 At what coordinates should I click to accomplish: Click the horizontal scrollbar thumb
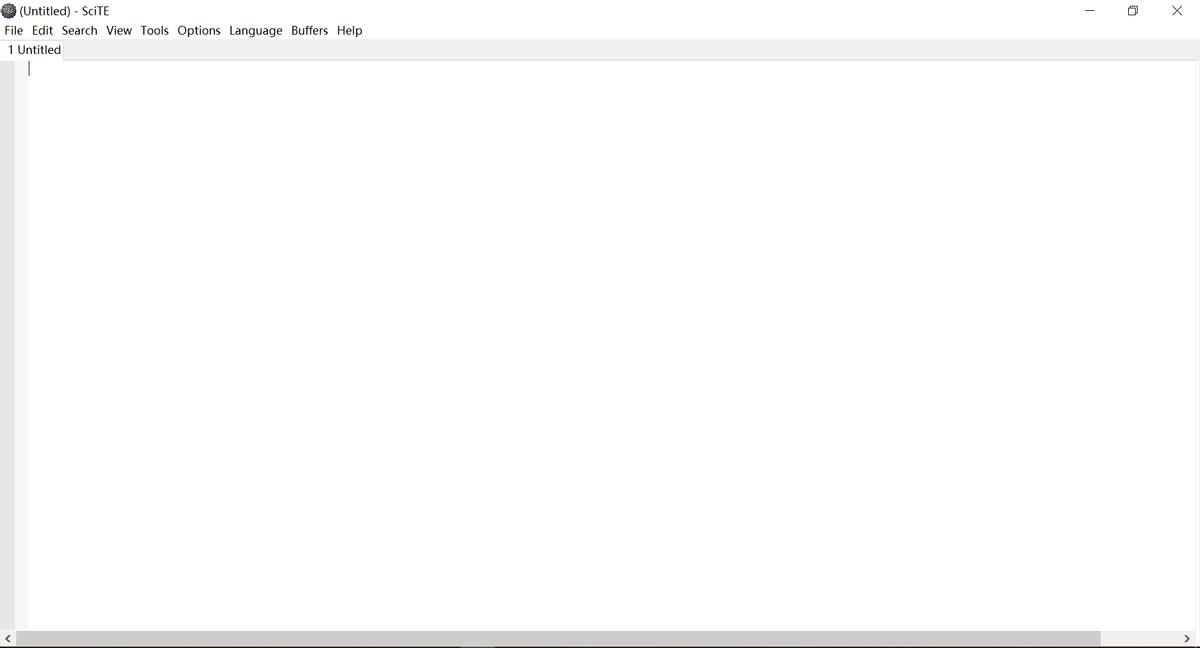pyautogui.click(x=560, y=637)
